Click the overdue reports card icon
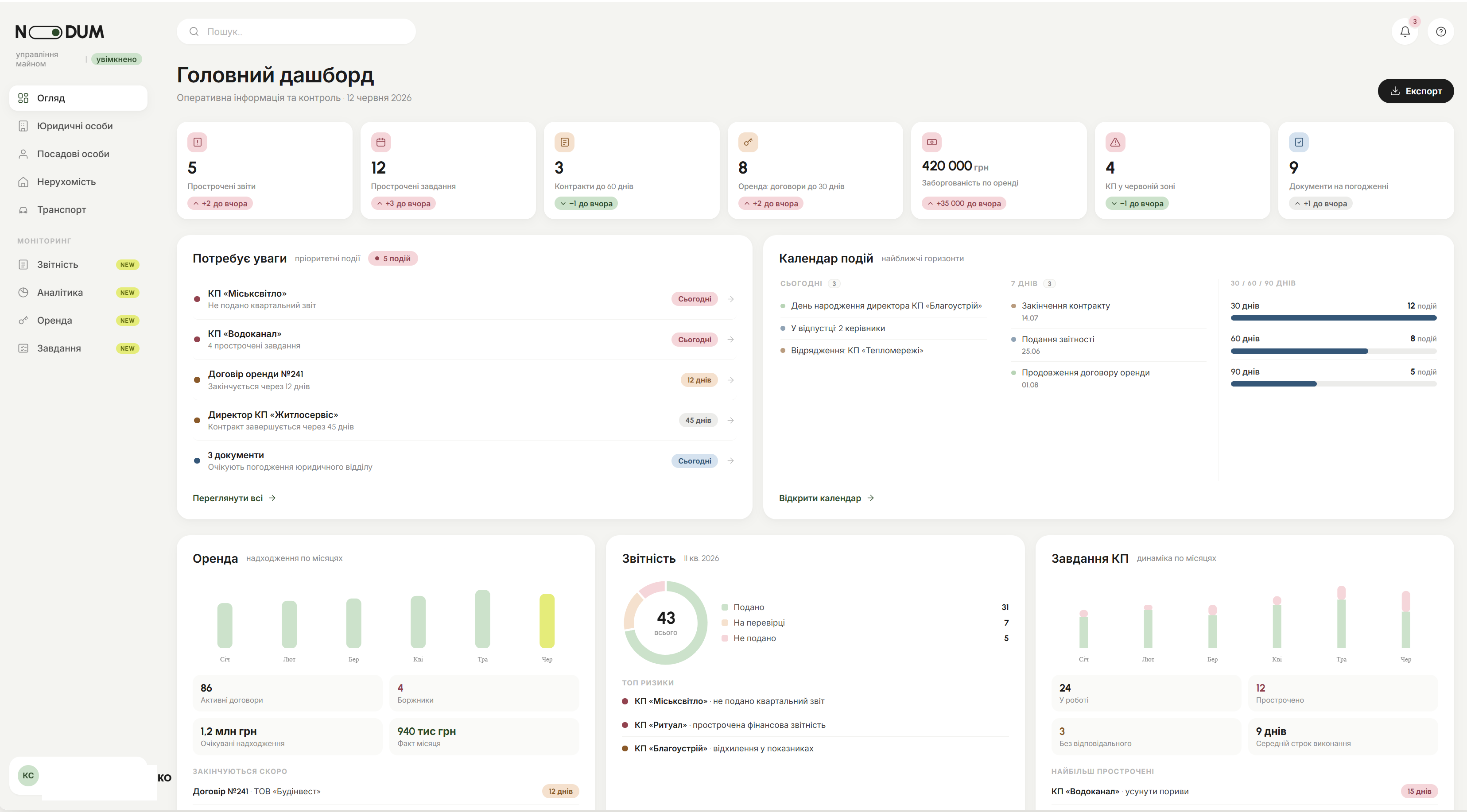 click(197, 143)
